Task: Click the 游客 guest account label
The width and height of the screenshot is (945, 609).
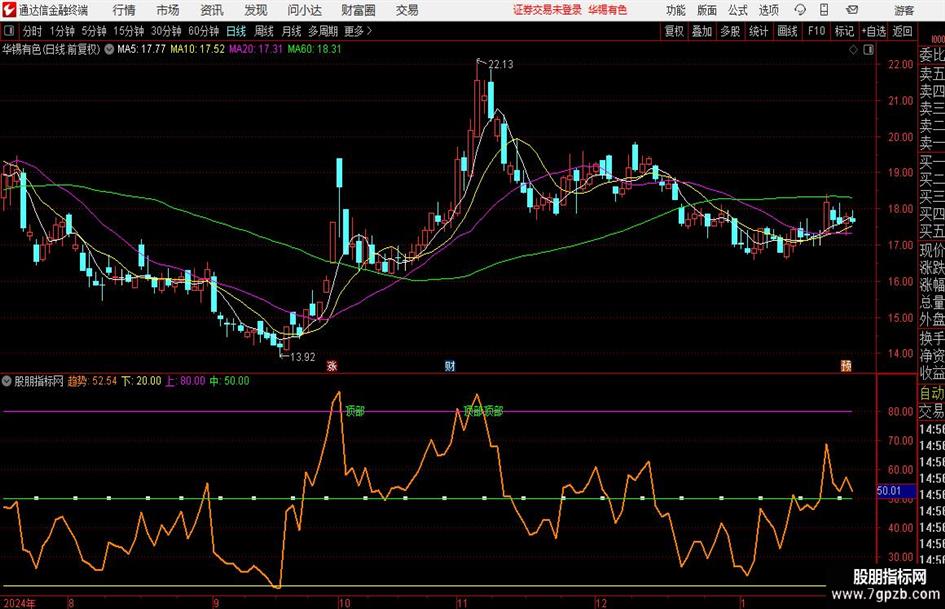Action: 904,10
